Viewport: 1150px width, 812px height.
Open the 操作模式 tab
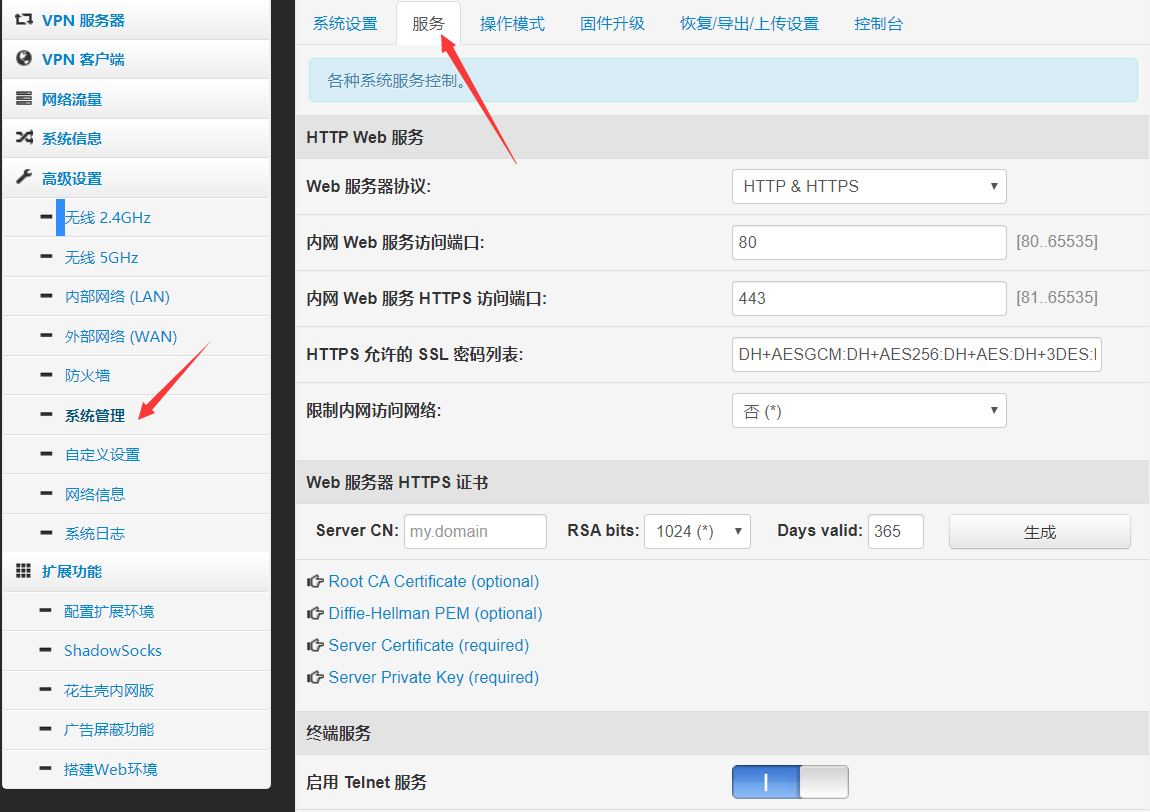(513, 23)
